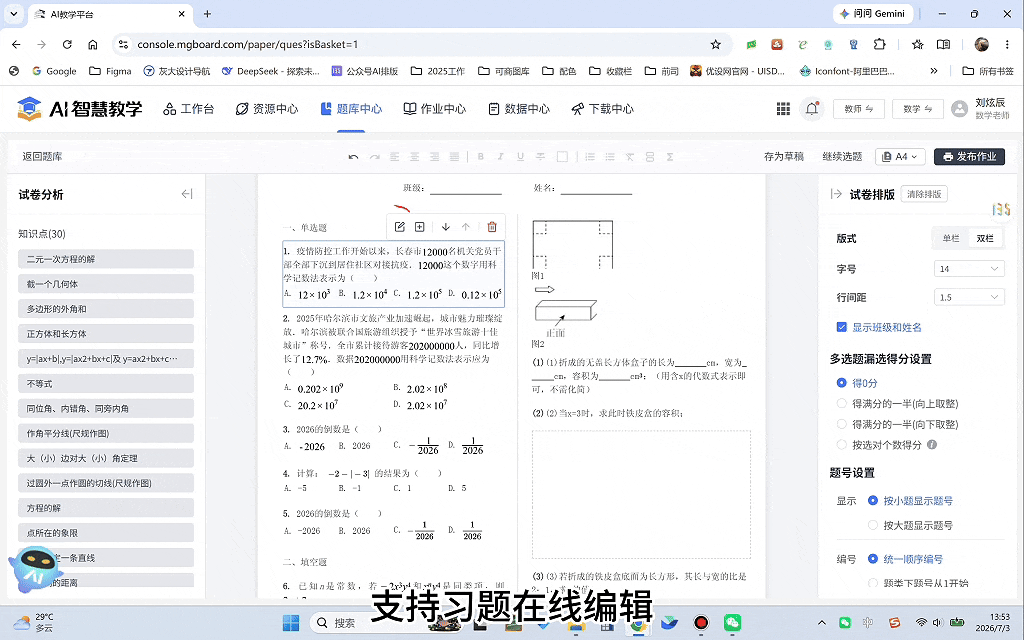Expand the bookmarks overflow chevron
Viewport: 1024px width, 640px height.
(x=934, y=71)
